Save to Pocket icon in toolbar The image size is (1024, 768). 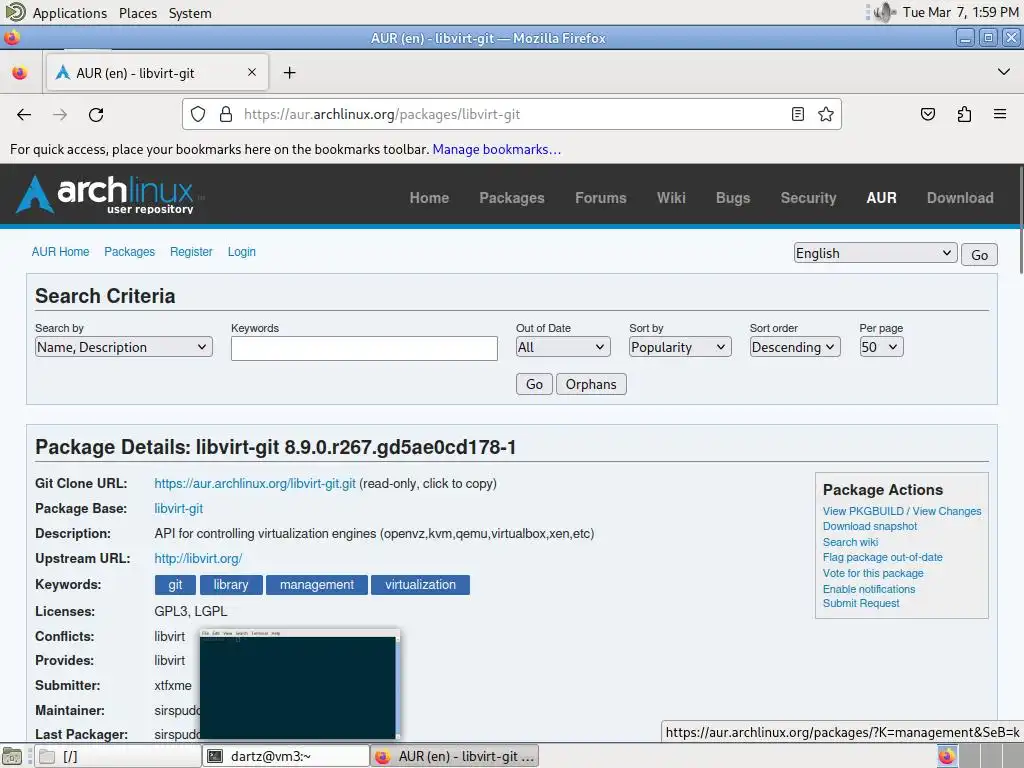928,114
